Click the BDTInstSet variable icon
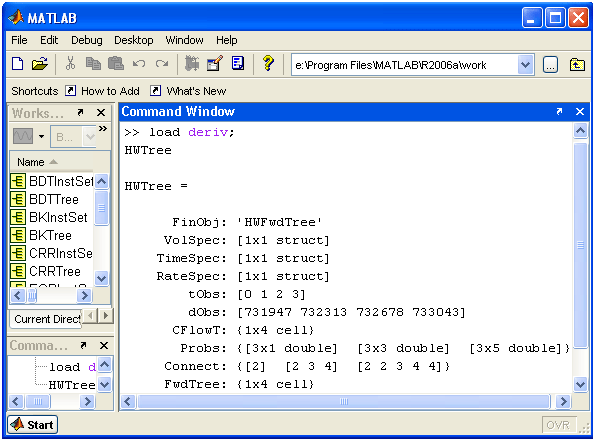Viewport: 595px width, 441px height. coord(18,181)
